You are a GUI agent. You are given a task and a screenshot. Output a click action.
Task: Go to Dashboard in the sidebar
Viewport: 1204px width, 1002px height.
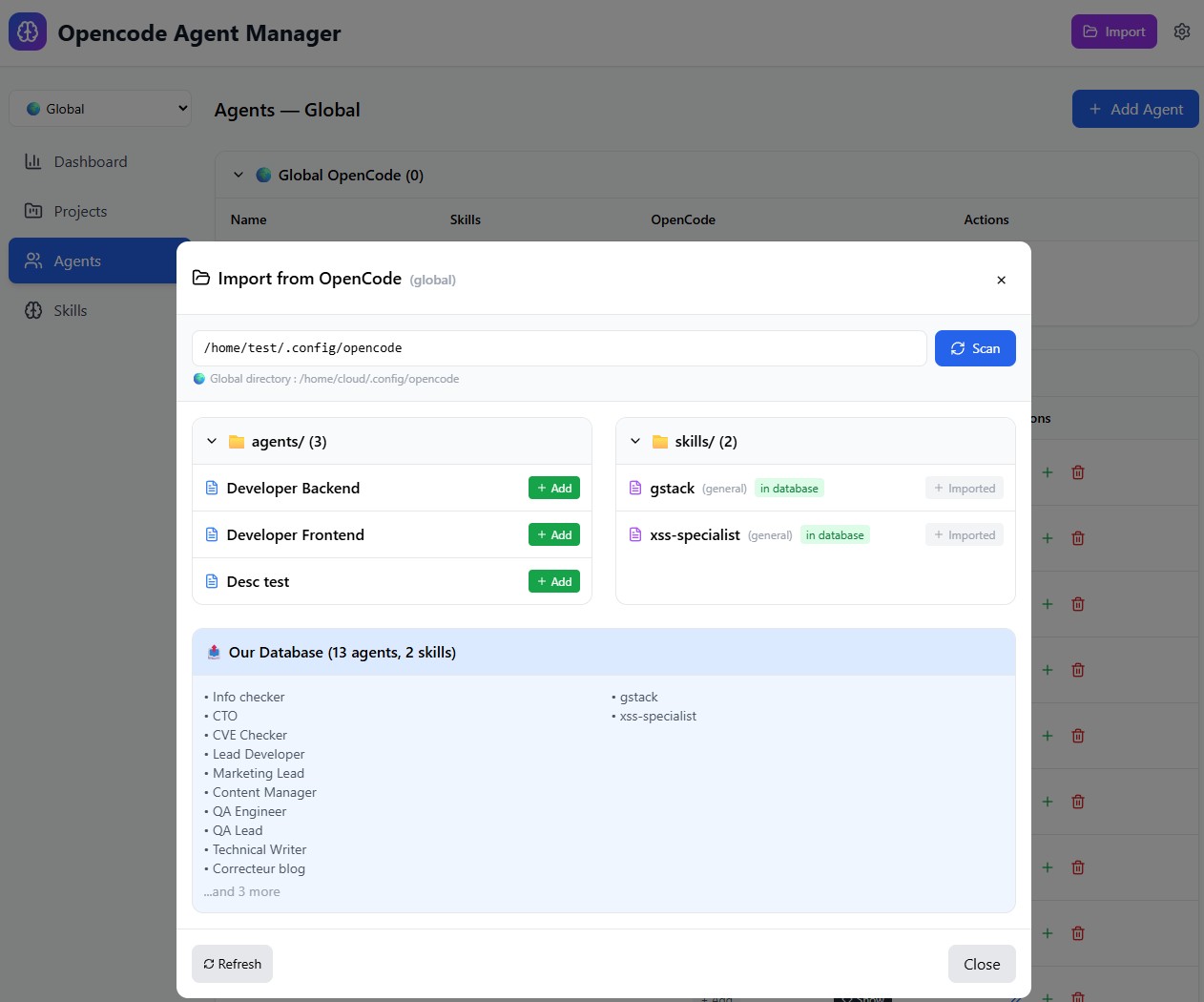(x=99, y=161)
